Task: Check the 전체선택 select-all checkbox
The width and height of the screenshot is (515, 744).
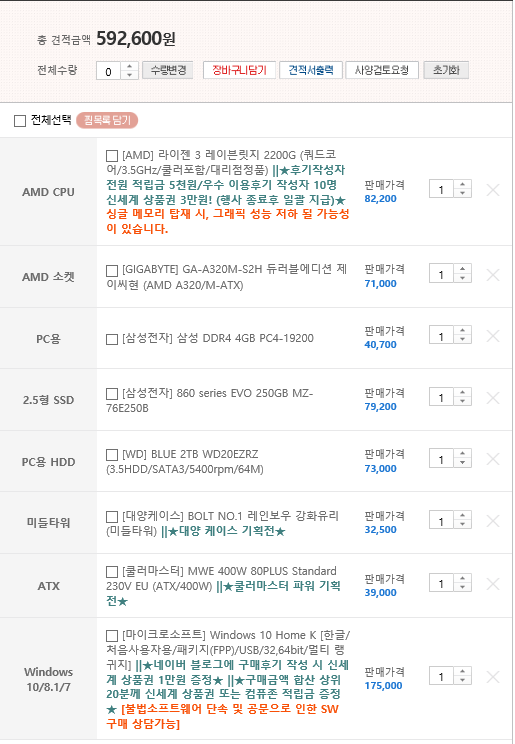Action: (20, 121)
